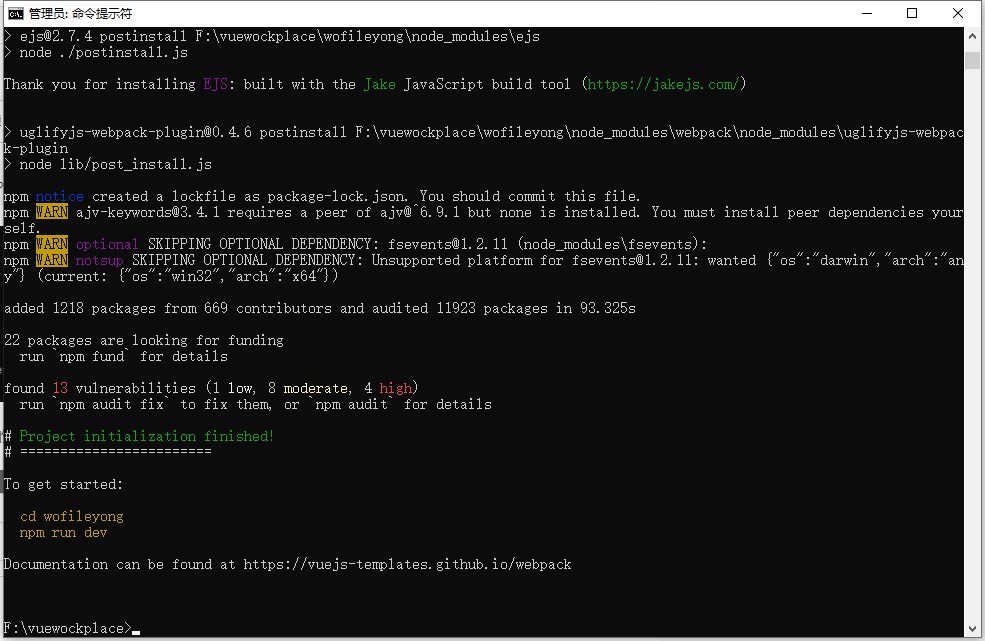Click the https://jakejs.com/ link text

point(663,84)
